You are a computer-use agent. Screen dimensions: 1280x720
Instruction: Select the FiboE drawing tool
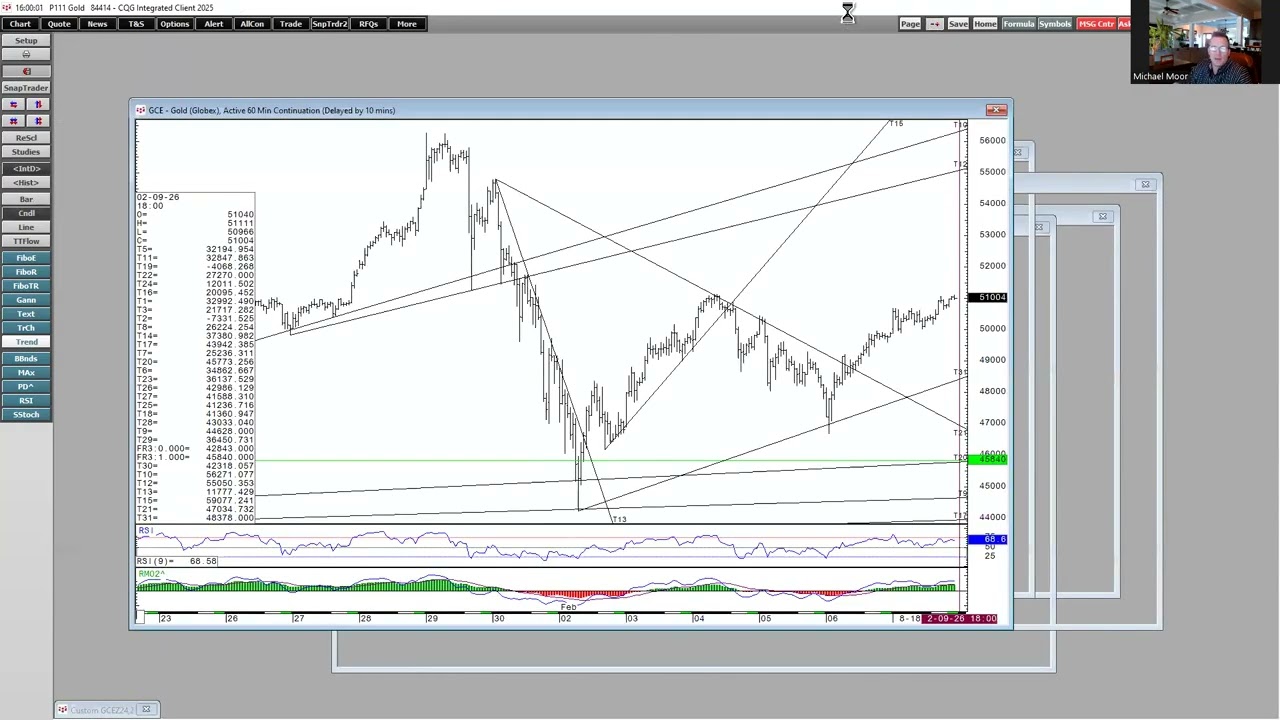point(26,258)
